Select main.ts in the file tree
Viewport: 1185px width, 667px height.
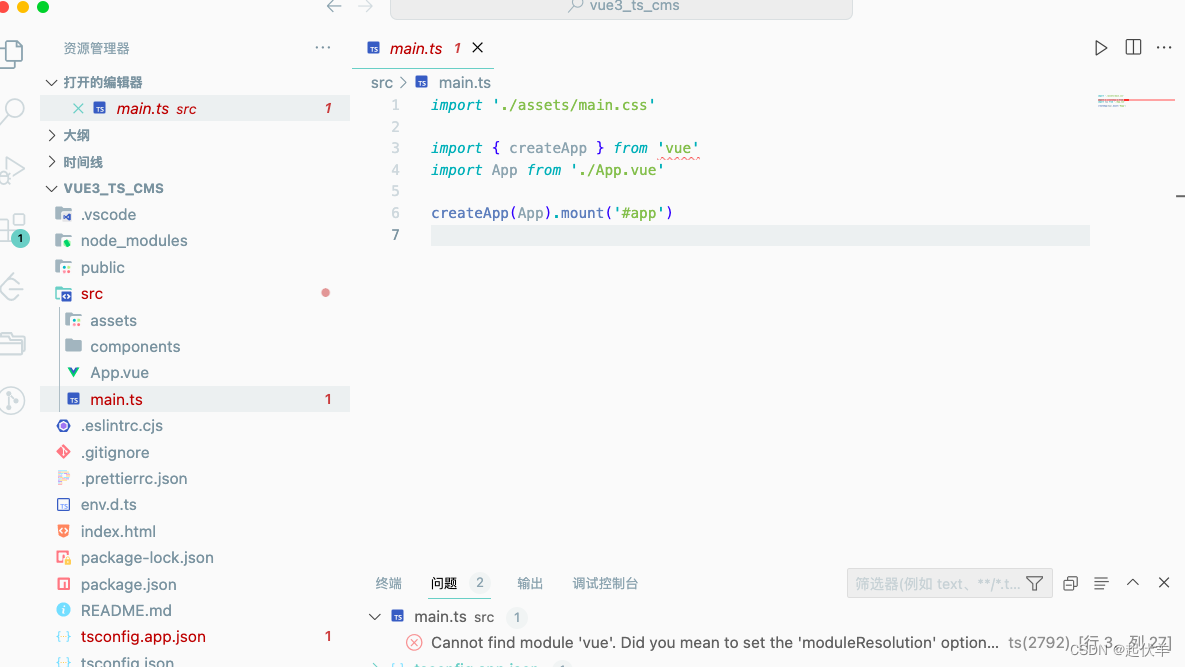[x=195, y=400]
